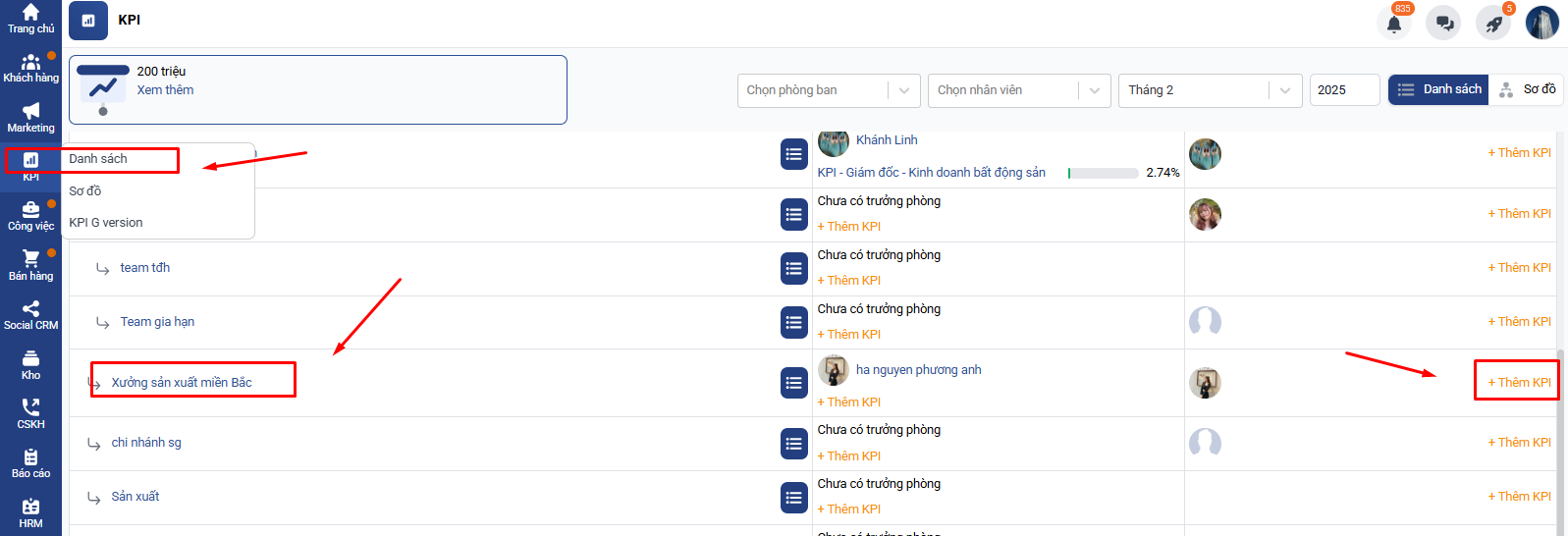Select KPI G version menu item
Viewport: 1568px width, 536px height.
click(x=106, y=223)
